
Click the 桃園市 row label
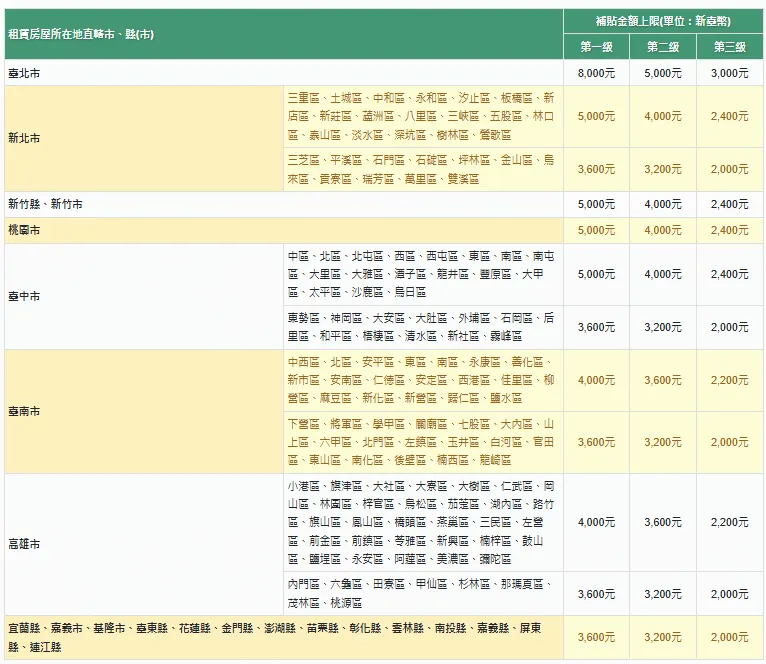tap(25, 230)
